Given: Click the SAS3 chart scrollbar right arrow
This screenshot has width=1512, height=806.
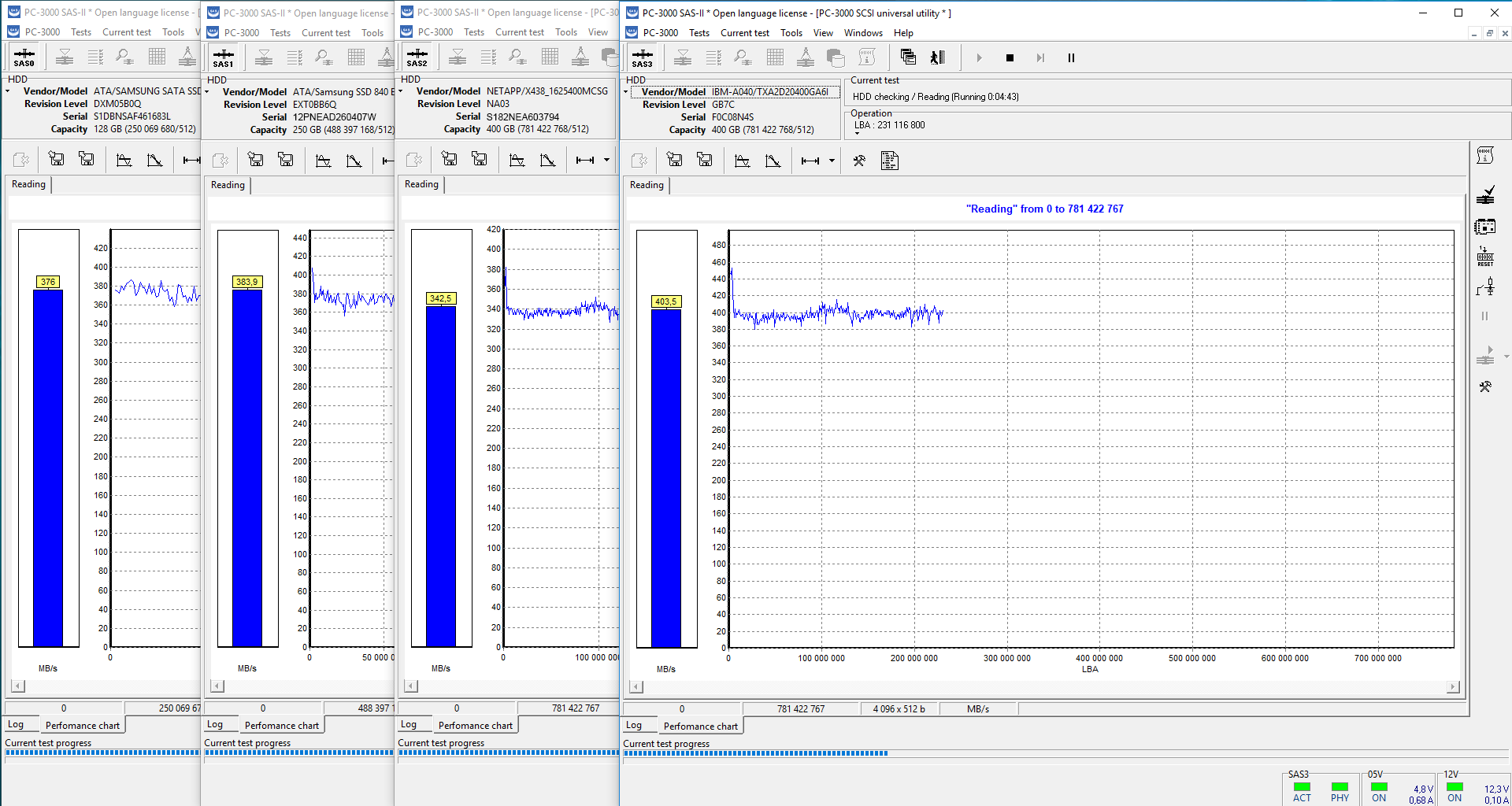Looking at the screenshot, I should [x=1453, y=687].
